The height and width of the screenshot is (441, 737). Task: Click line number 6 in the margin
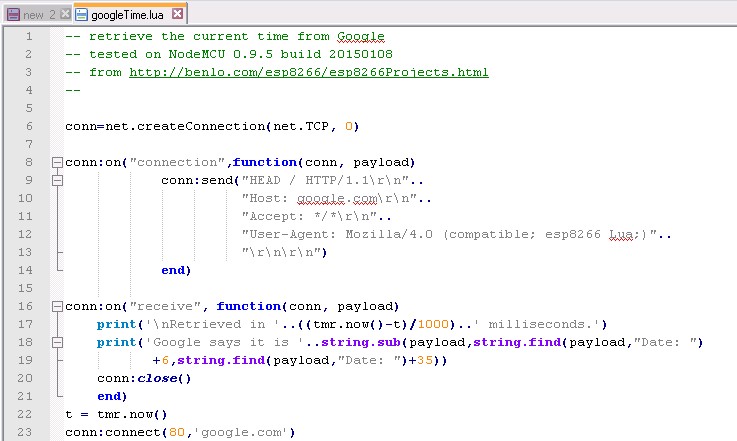tap(29, 126)
